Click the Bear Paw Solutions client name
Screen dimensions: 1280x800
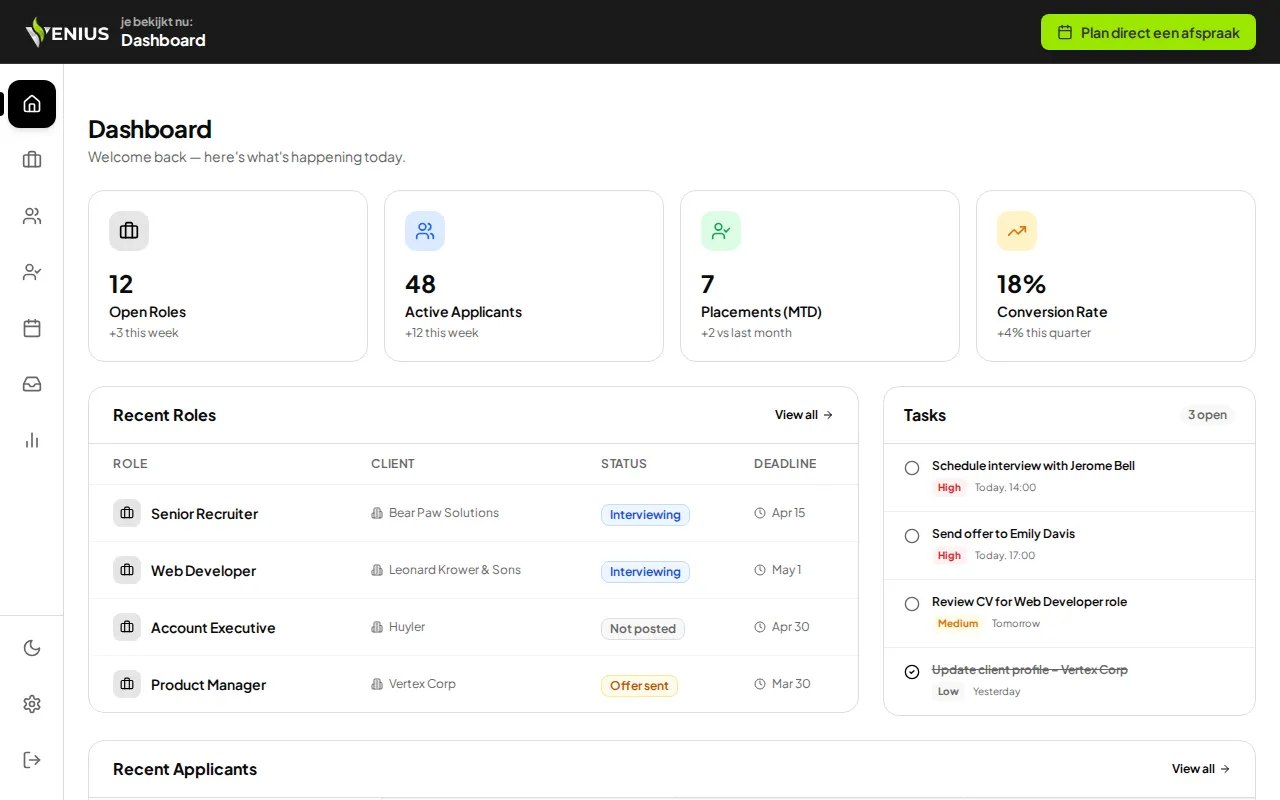(444, 513)
